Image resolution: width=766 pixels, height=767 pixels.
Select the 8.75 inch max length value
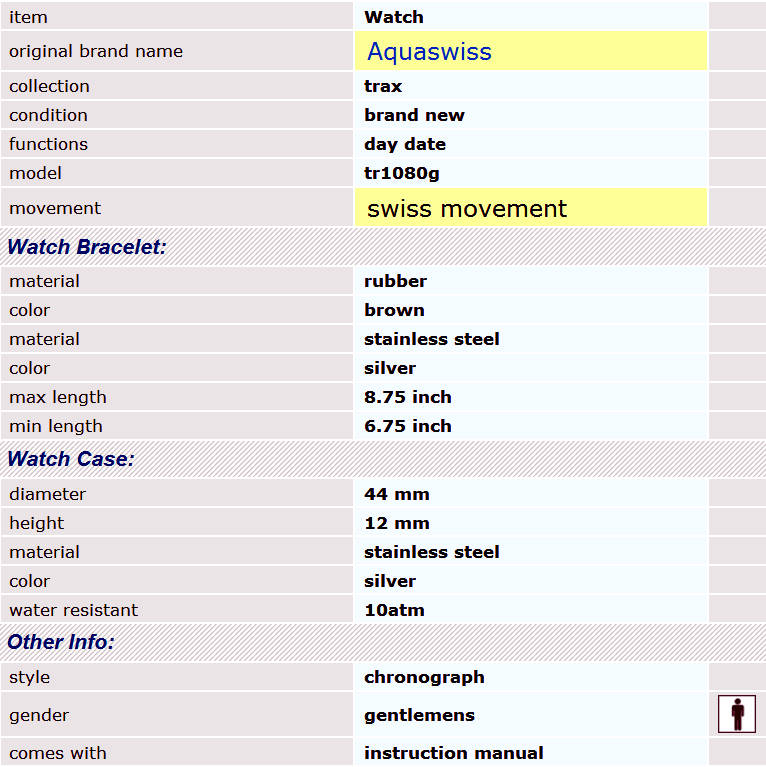407,397
